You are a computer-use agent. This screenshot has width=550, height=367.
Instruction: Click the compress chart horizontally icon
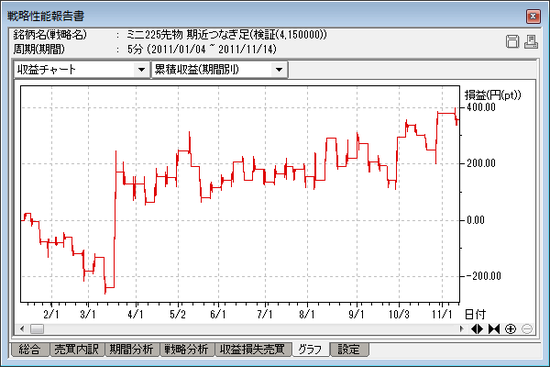(x=494, y=329)
